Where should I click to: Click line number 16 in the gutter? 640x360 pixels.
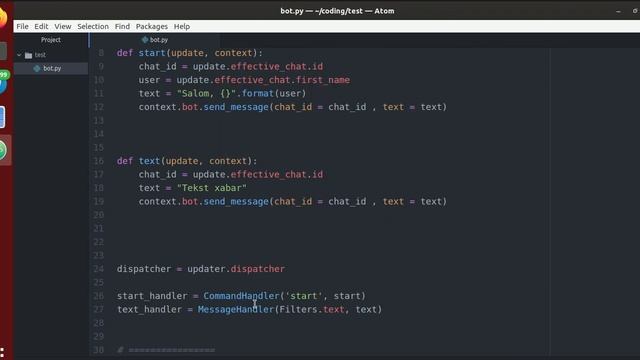tap(99, 161)
